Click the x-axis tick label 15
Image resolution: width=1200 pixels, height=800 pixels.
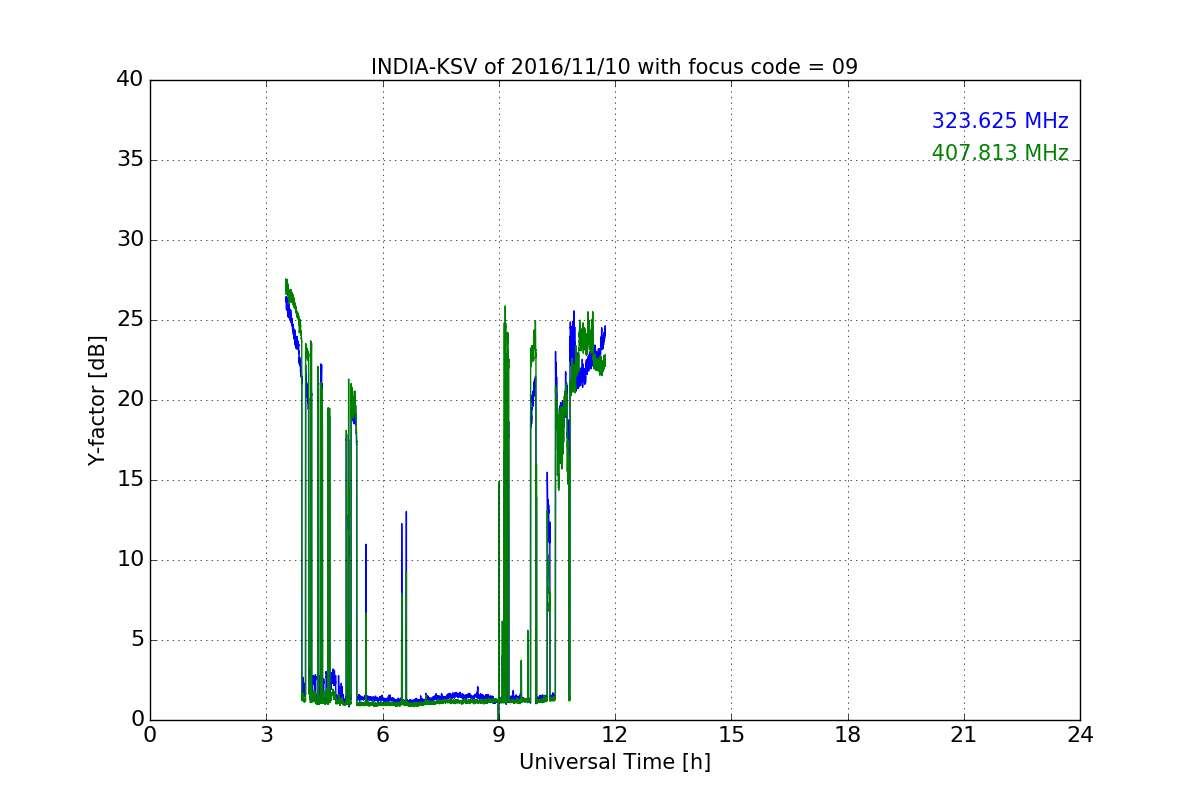pyautogui.click(x=731, y=735)
